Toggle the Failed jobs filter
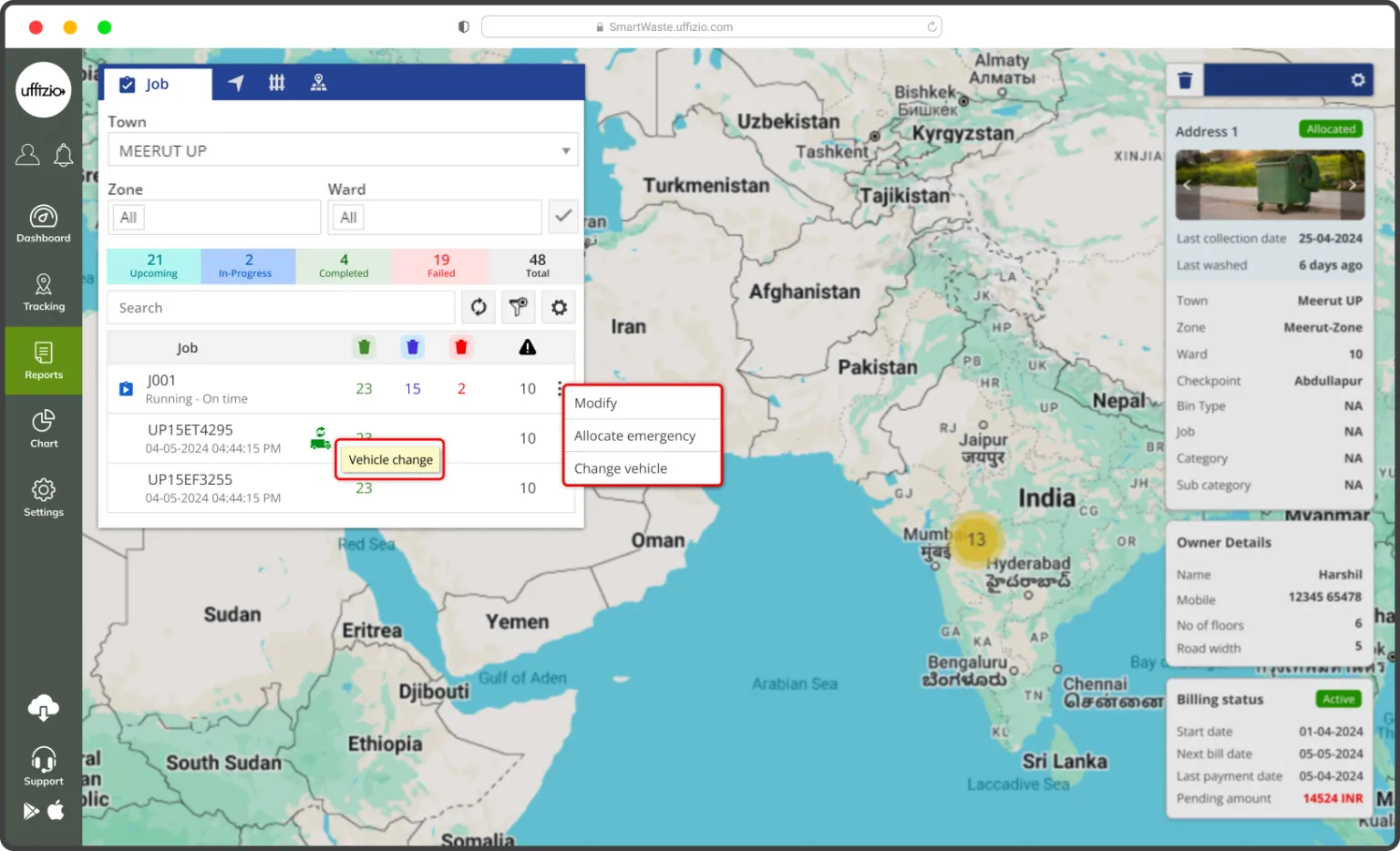The height and width of the screenshot is (851, 1400). [x=441, y=266]
